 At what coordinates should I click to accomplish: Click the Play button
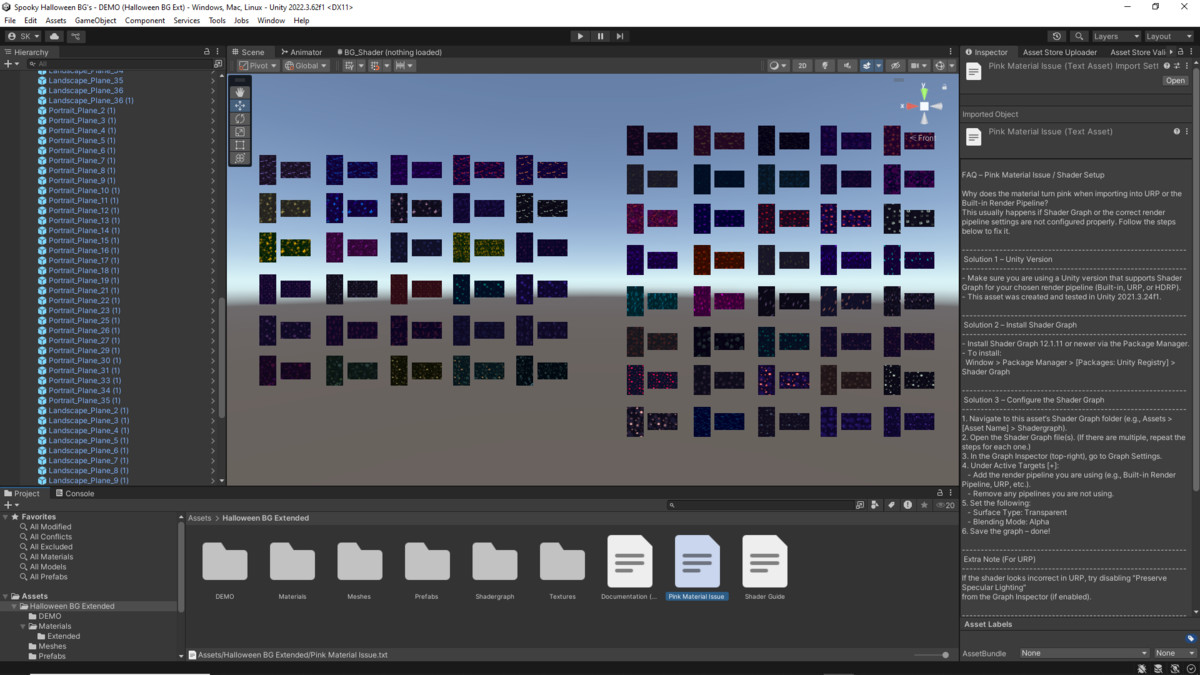580,36
